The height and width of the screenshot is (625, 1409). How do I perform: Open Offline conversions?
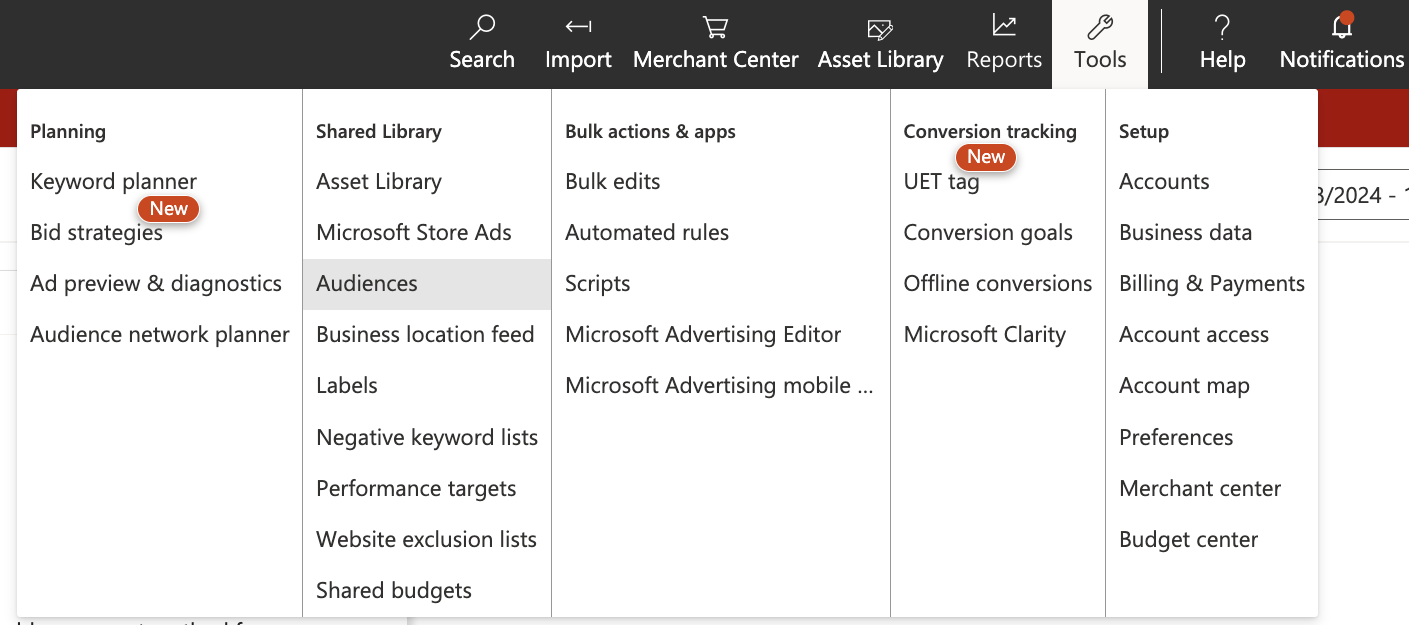click(x=998, y=283)
